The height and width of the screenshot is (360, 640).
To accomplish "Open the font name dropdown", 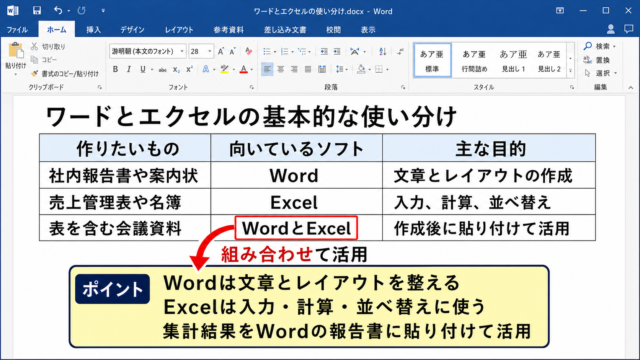I will point(182,51).
